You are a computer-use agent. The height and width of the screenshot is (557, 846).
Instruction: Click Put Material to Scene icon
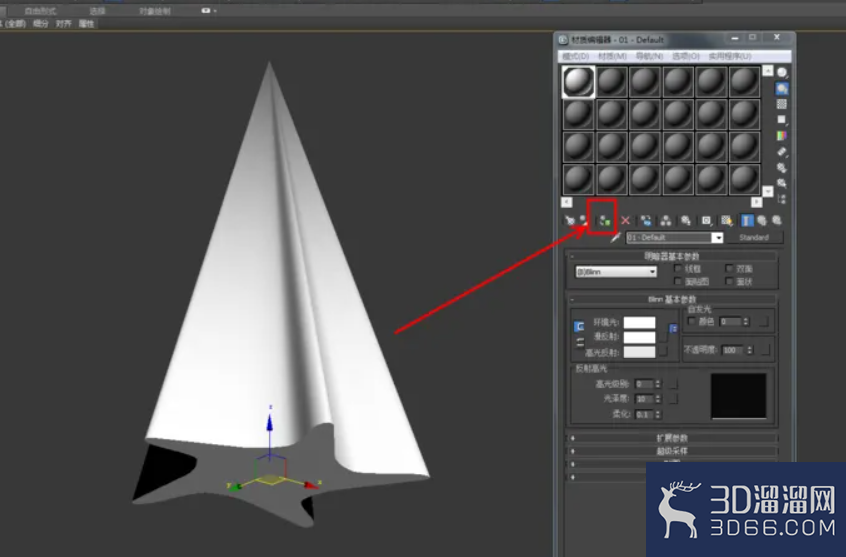(584, 220)
